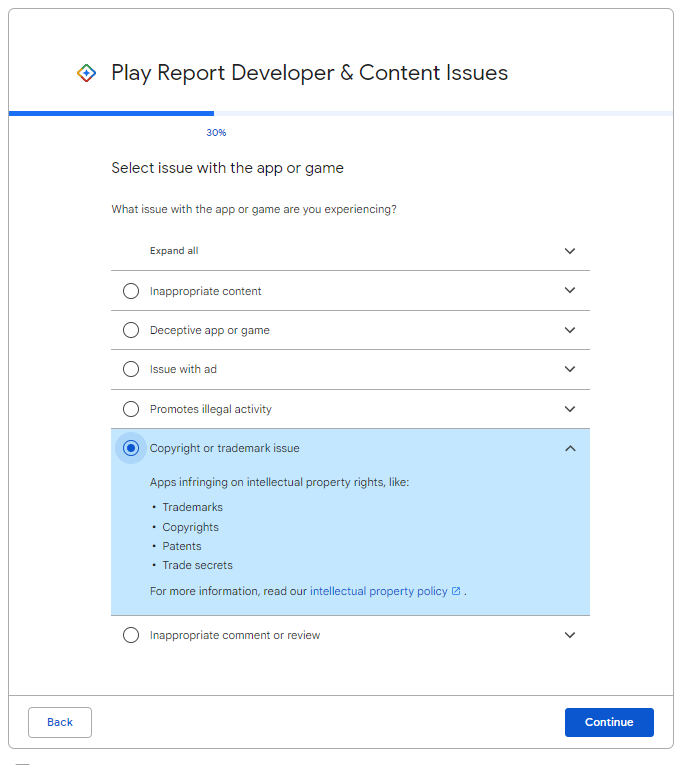Click the Trademarks bullet item
This screenshot has height=765, width=682.
(192, 507)
